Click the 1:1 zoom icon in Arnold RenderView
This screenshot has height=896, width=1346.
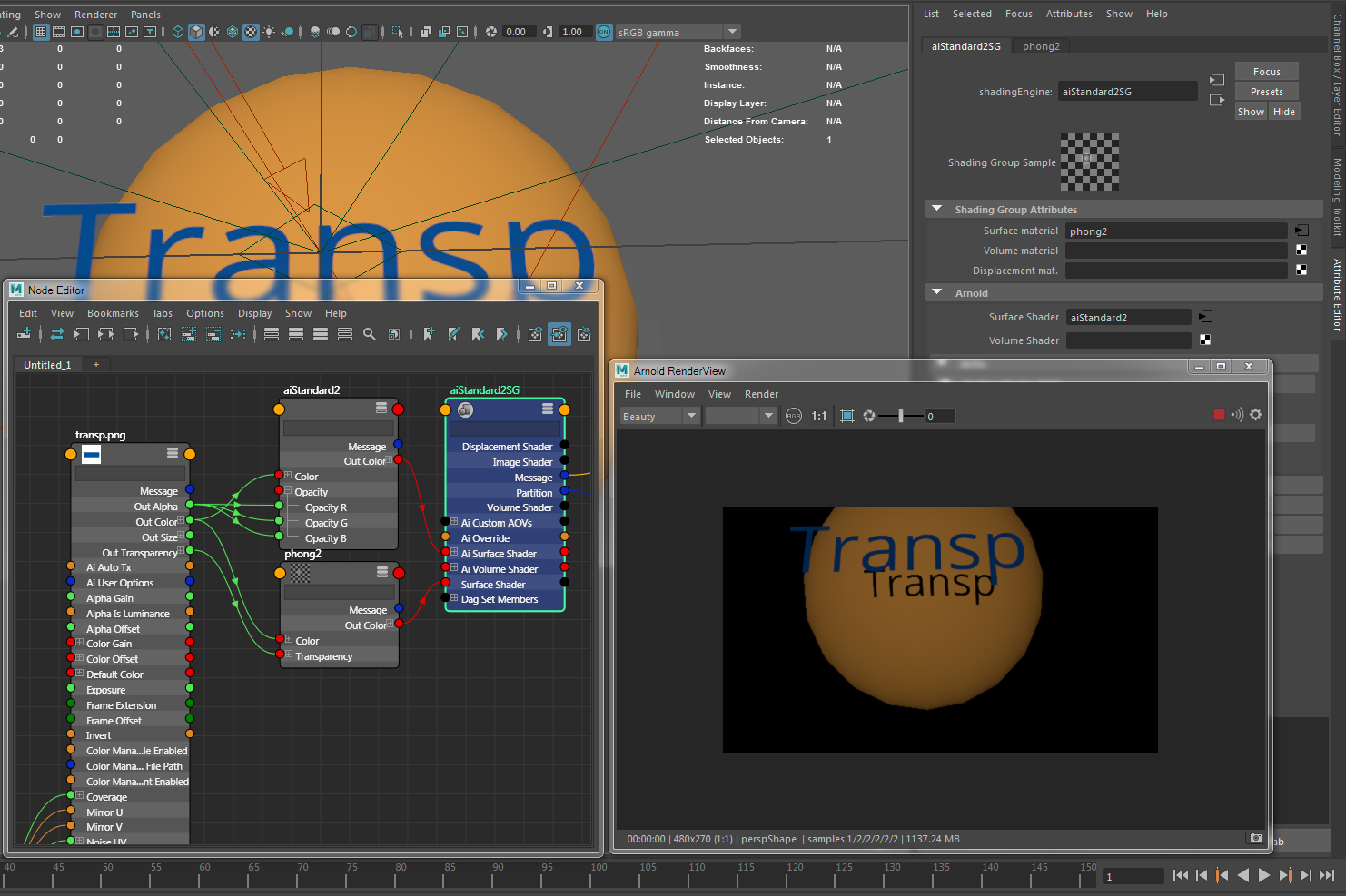(818, 416)
